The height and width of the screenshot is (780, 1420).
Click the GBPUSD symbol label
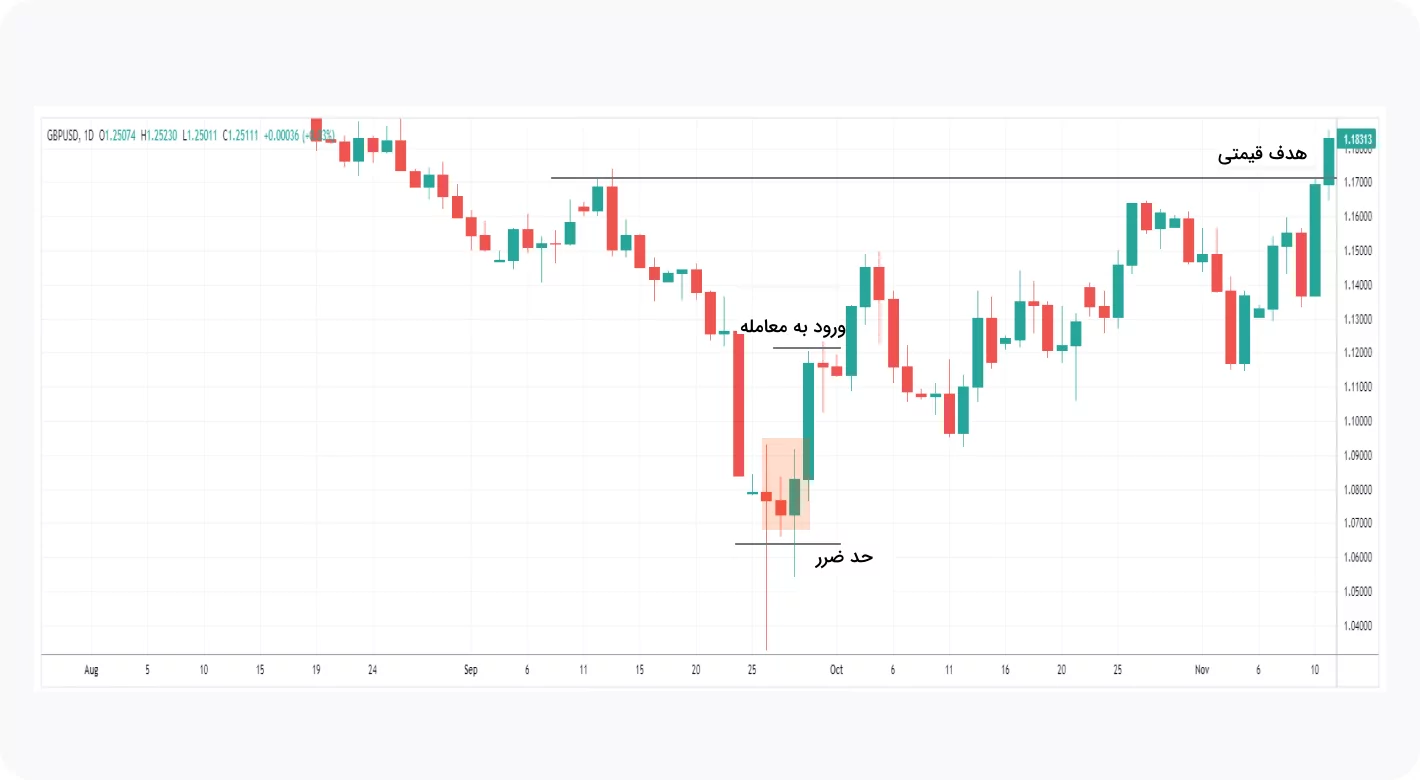(x=63, y=135)
